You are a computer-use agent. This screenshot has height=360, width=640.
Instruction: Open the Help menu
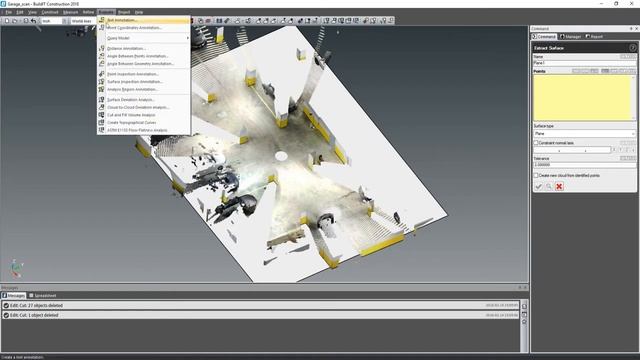(139, 12)
